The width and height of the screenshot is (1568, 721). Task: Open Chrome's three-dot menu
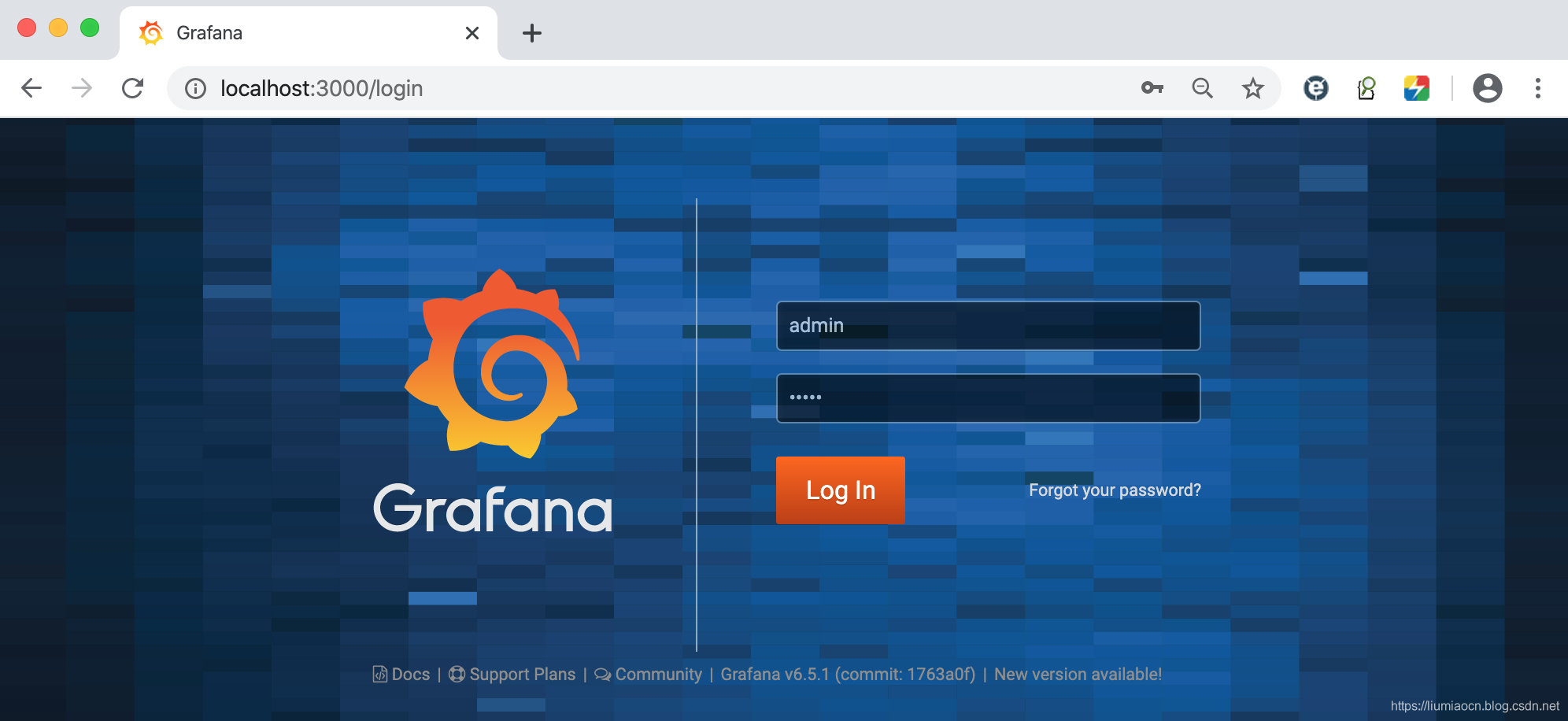(1537, 88)
